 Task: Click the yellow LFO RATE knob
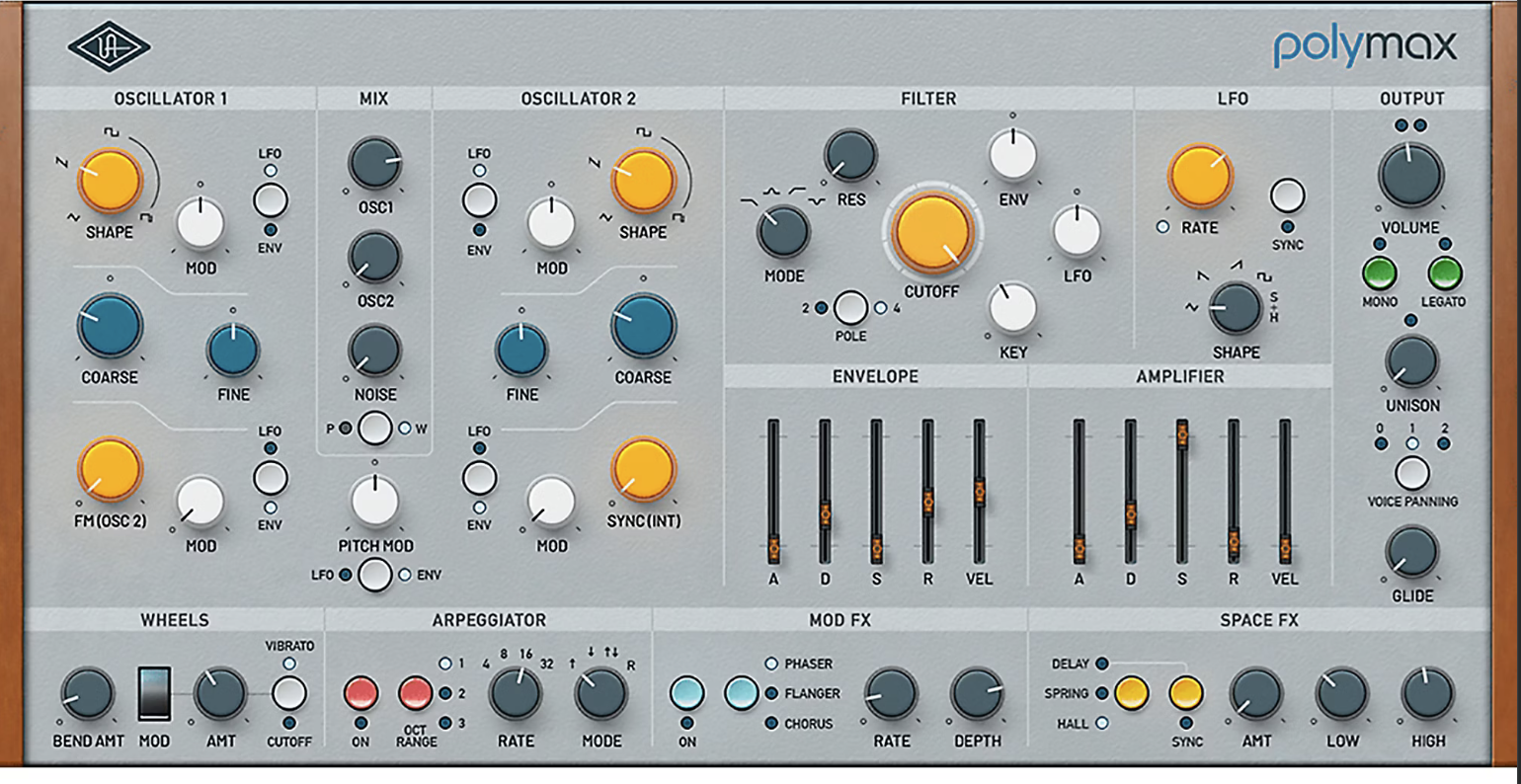pos(1200,177)
